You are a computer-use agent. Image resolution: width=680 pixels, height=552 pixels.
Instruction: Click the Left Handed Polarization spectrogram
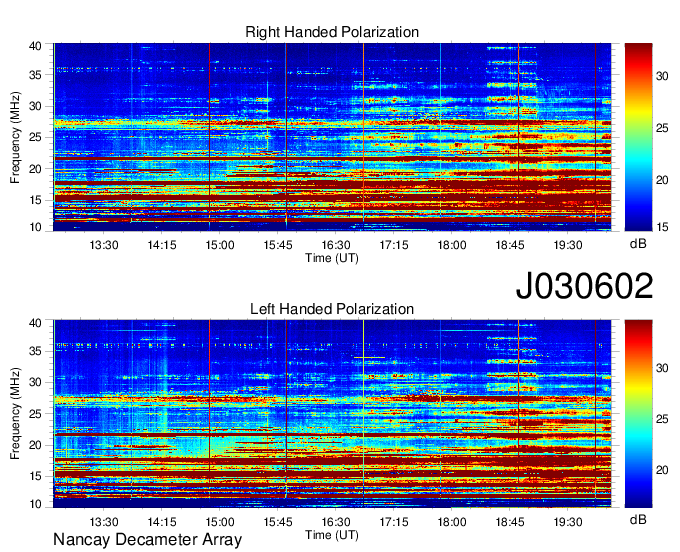click(332, 413)
